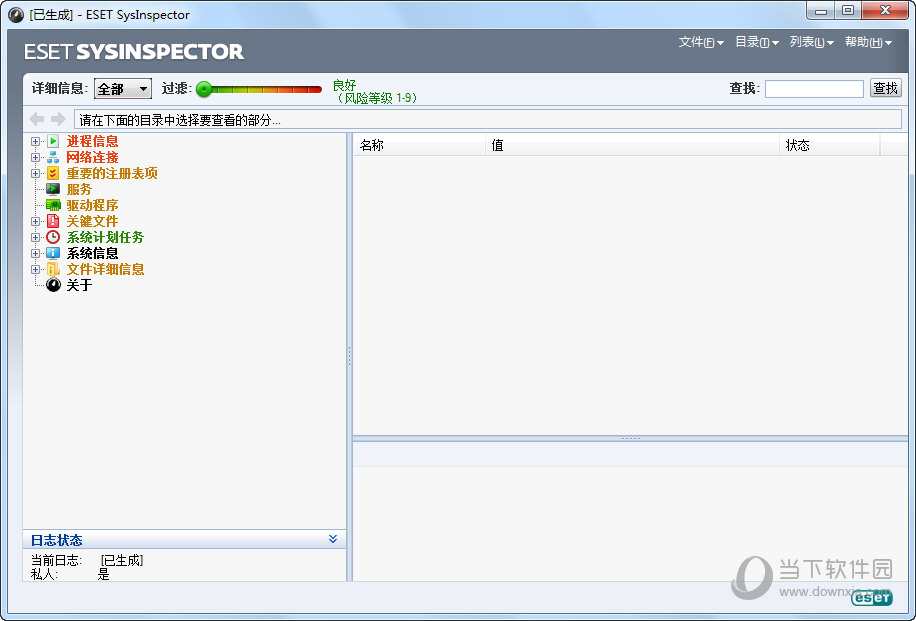The image size is (916, 621).
Task: Click the back navigation arrow
Action: tap(37, 119)
